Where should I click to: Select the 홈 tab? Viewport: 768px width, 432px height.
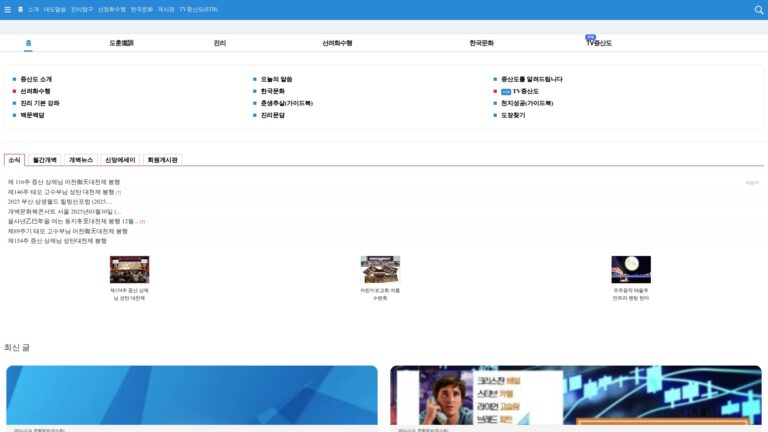click(x=28, y=43)
